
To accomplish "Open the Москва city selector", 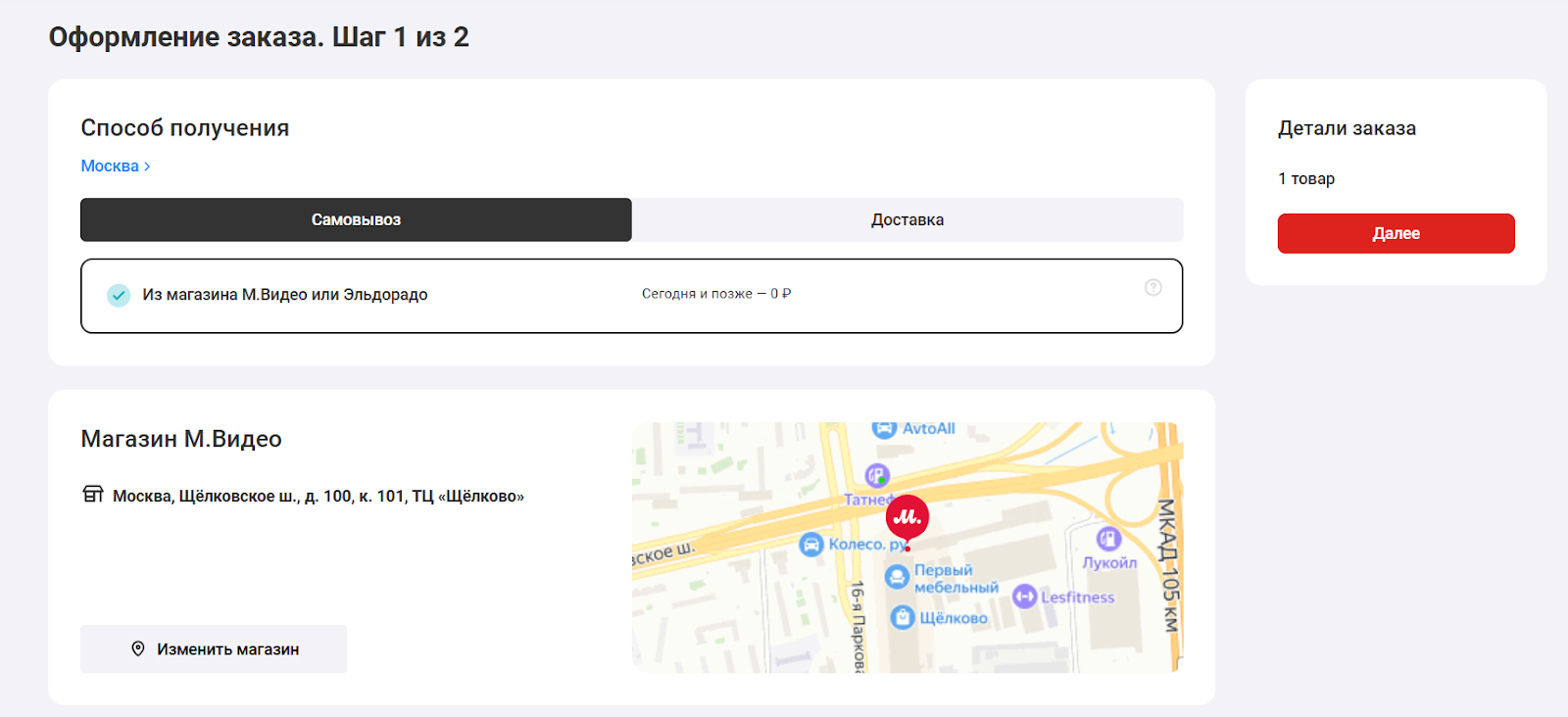I will pos(116,167).
